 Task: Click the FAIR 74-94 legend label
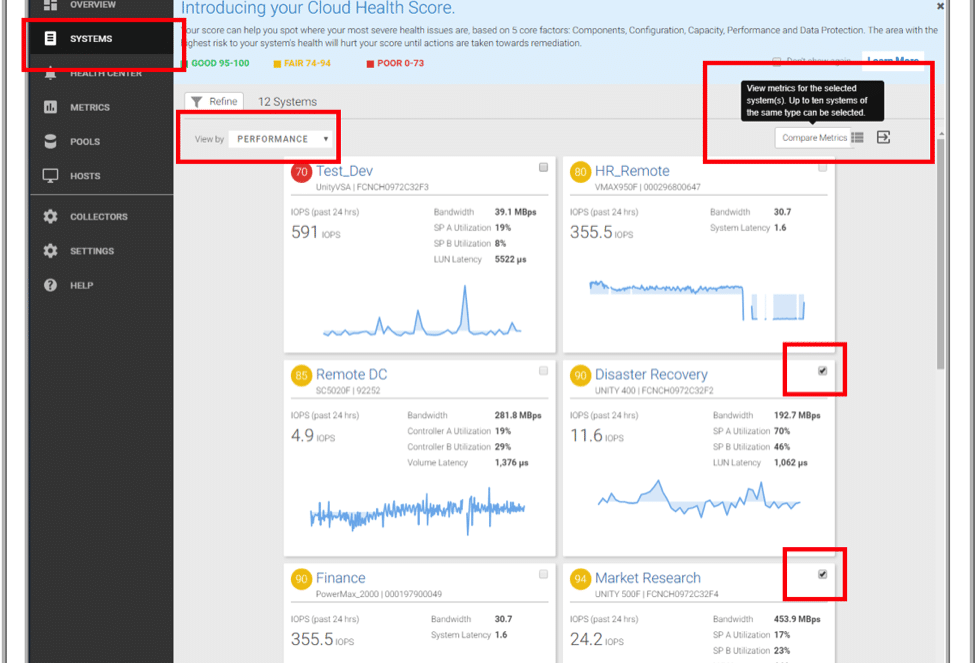pyautogui.click(x=307, y=63)
